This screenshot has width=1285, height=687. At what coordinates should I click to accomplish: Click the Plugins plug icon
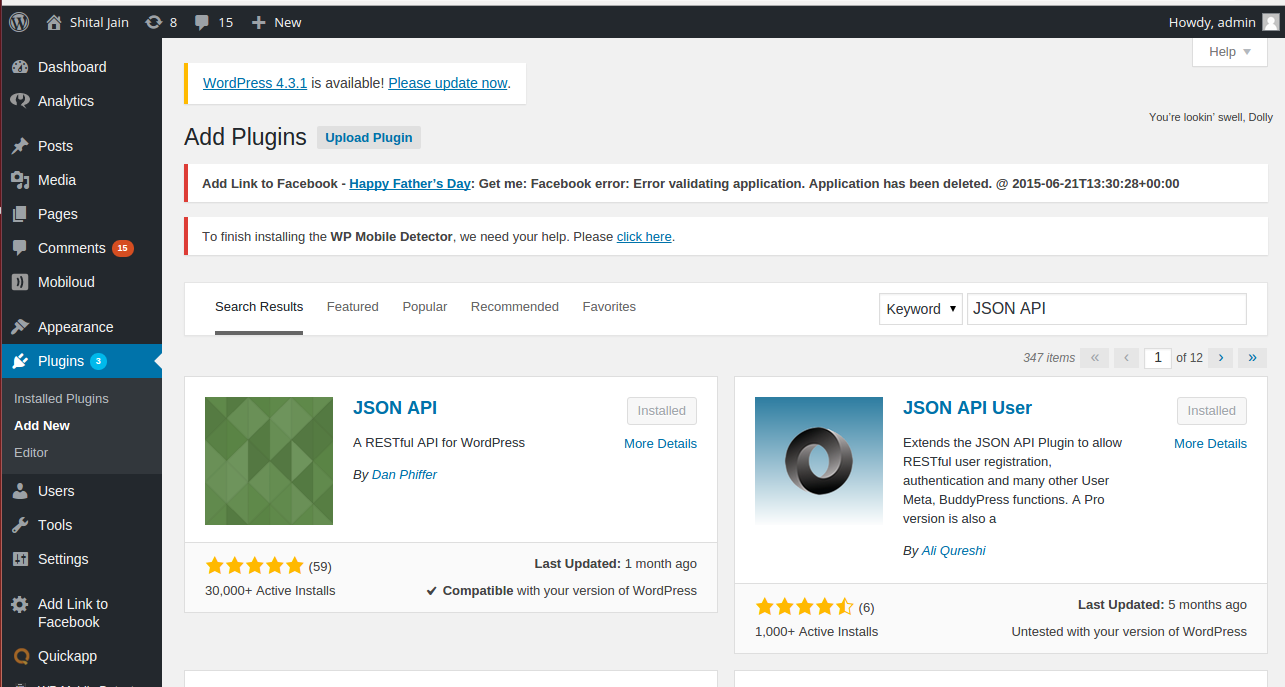[x=20, y=361]
